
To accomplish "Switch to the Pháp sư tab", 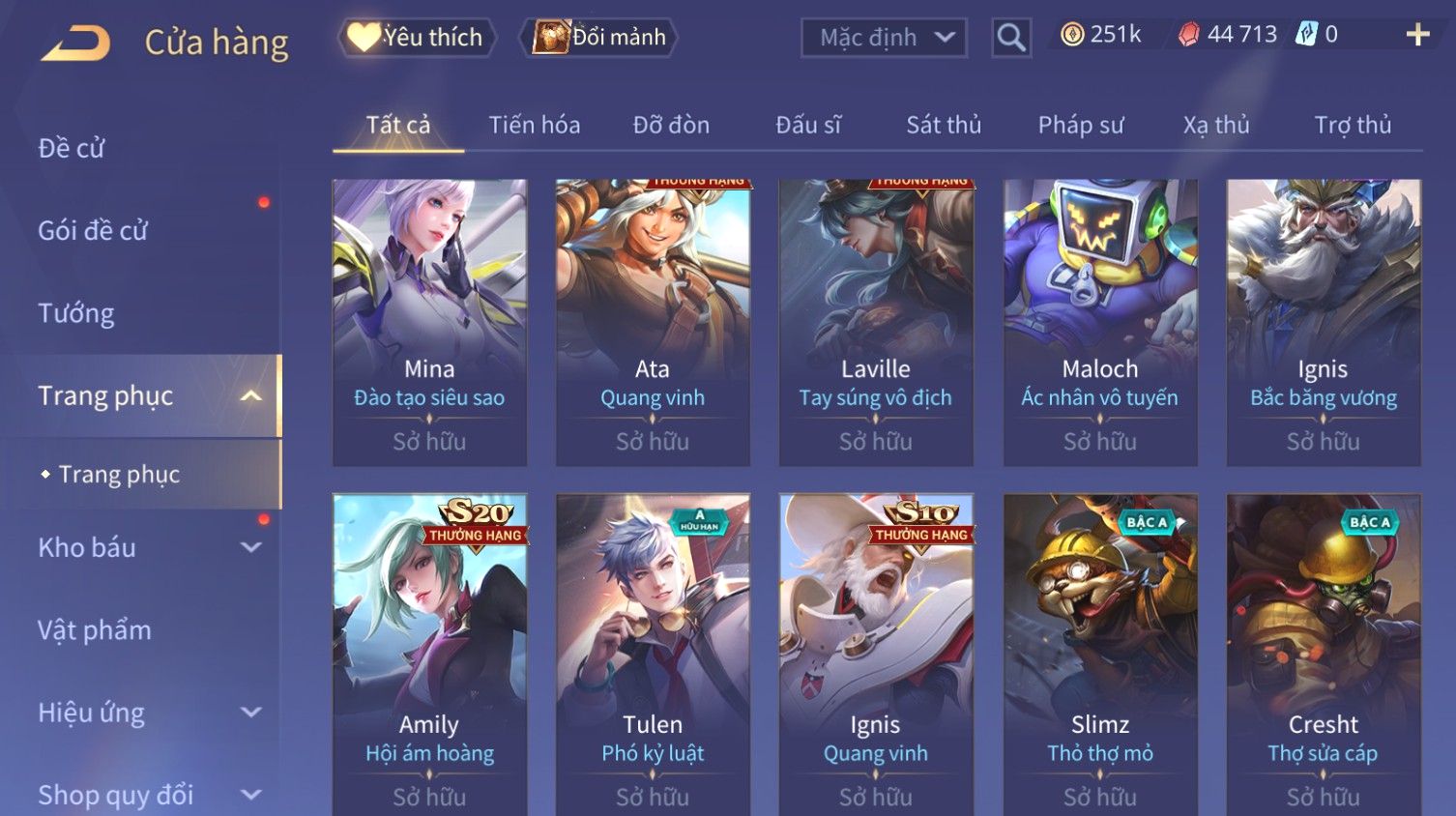I will (x=1081, y=125).
